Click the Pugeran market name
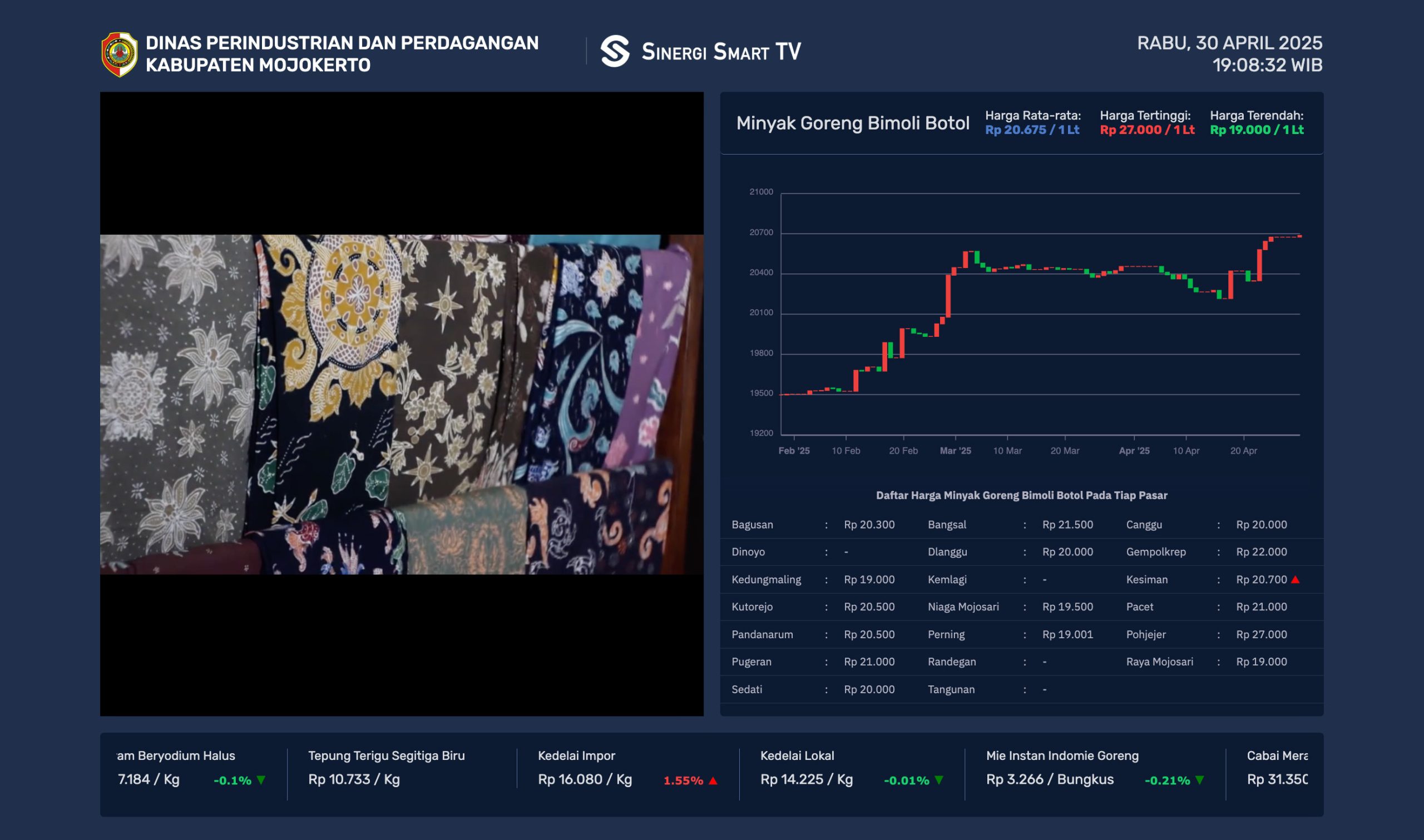1424x840 pixels. point(751,662)
